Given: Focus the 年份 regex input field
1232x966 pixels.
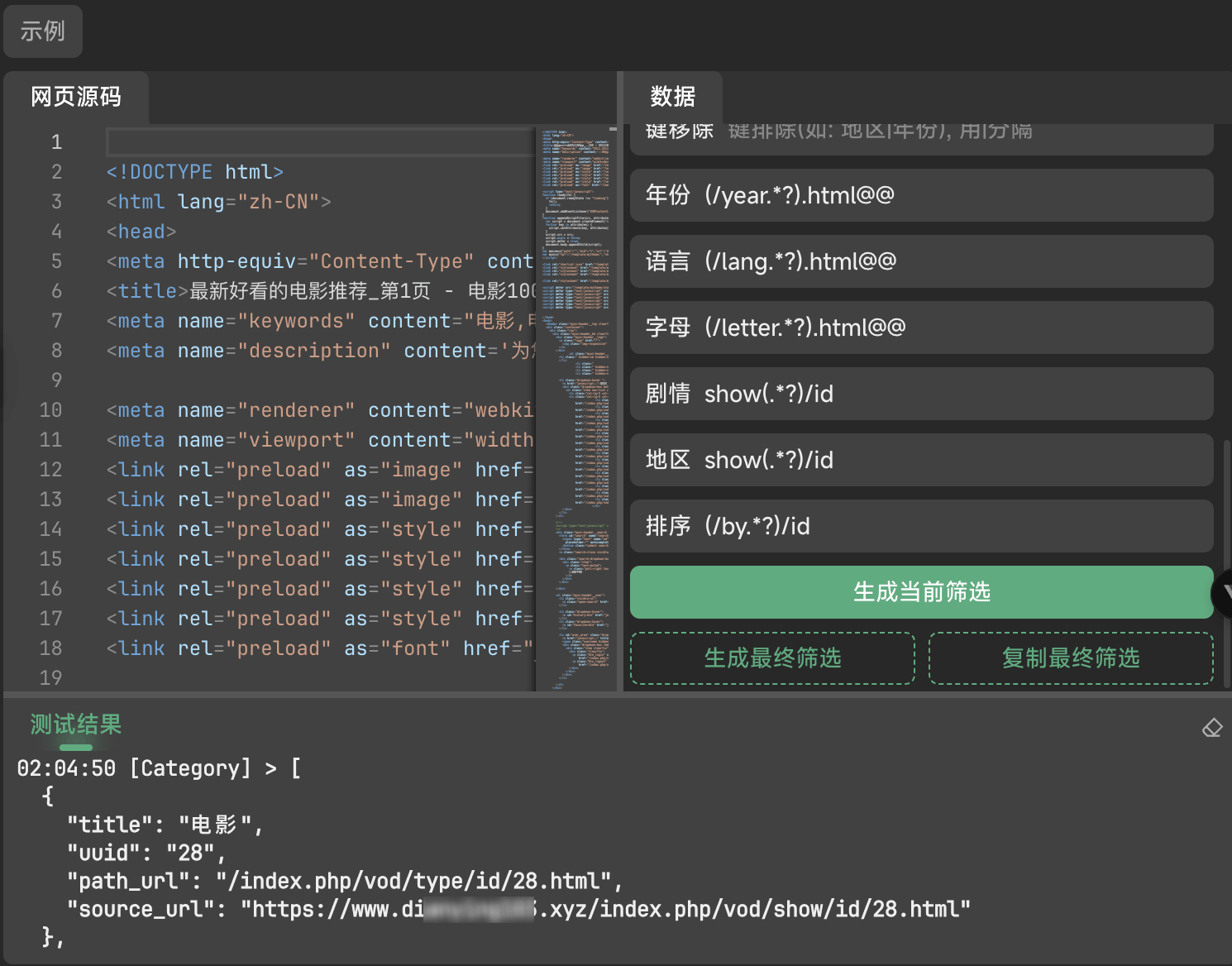Looking at the screenshot, I should [x=951, y=195].
